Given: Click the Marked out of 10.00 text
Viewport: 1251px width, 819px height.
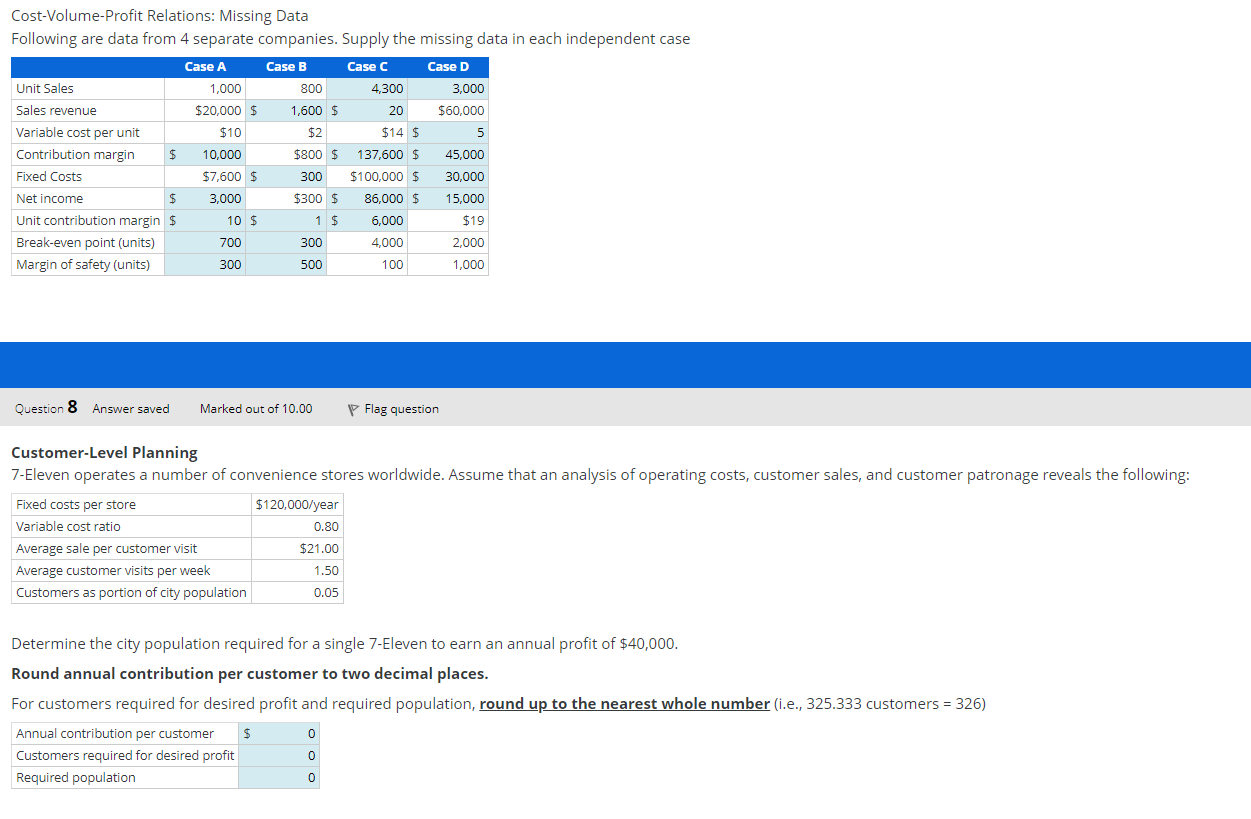Looking at the screenshot, I should click(255, 408).
